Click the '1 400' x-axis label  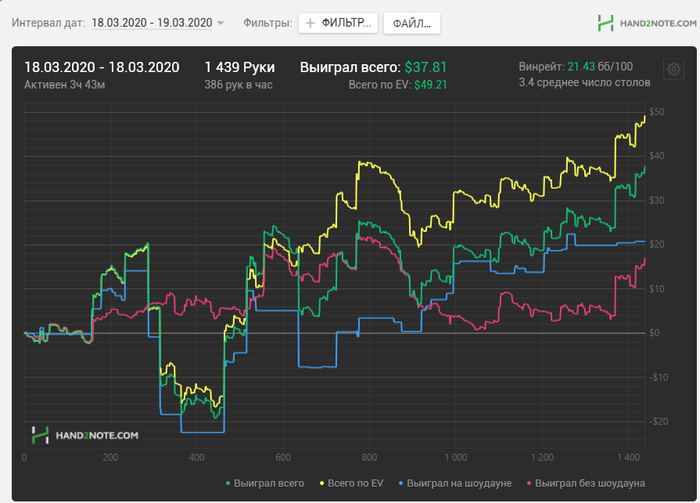[629, 457]
